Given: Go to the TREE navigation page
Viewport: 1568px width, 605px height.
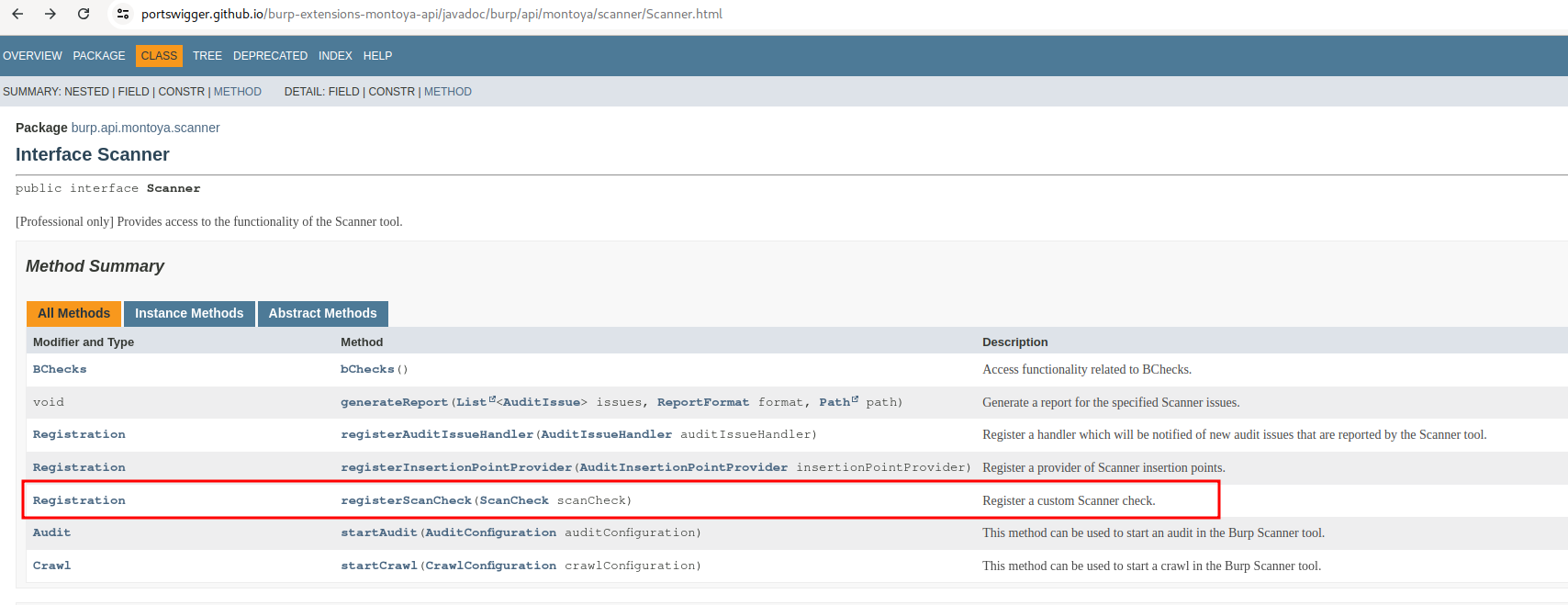Looking at the screenshot, I should (x=207, y=56).
